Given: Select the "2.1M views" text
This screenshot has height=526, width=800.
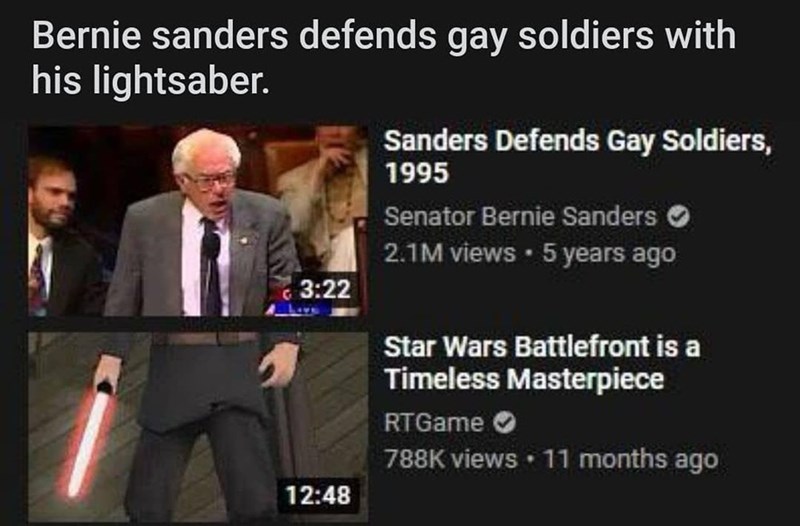Looking at the screenshot, I should (449, 253).
